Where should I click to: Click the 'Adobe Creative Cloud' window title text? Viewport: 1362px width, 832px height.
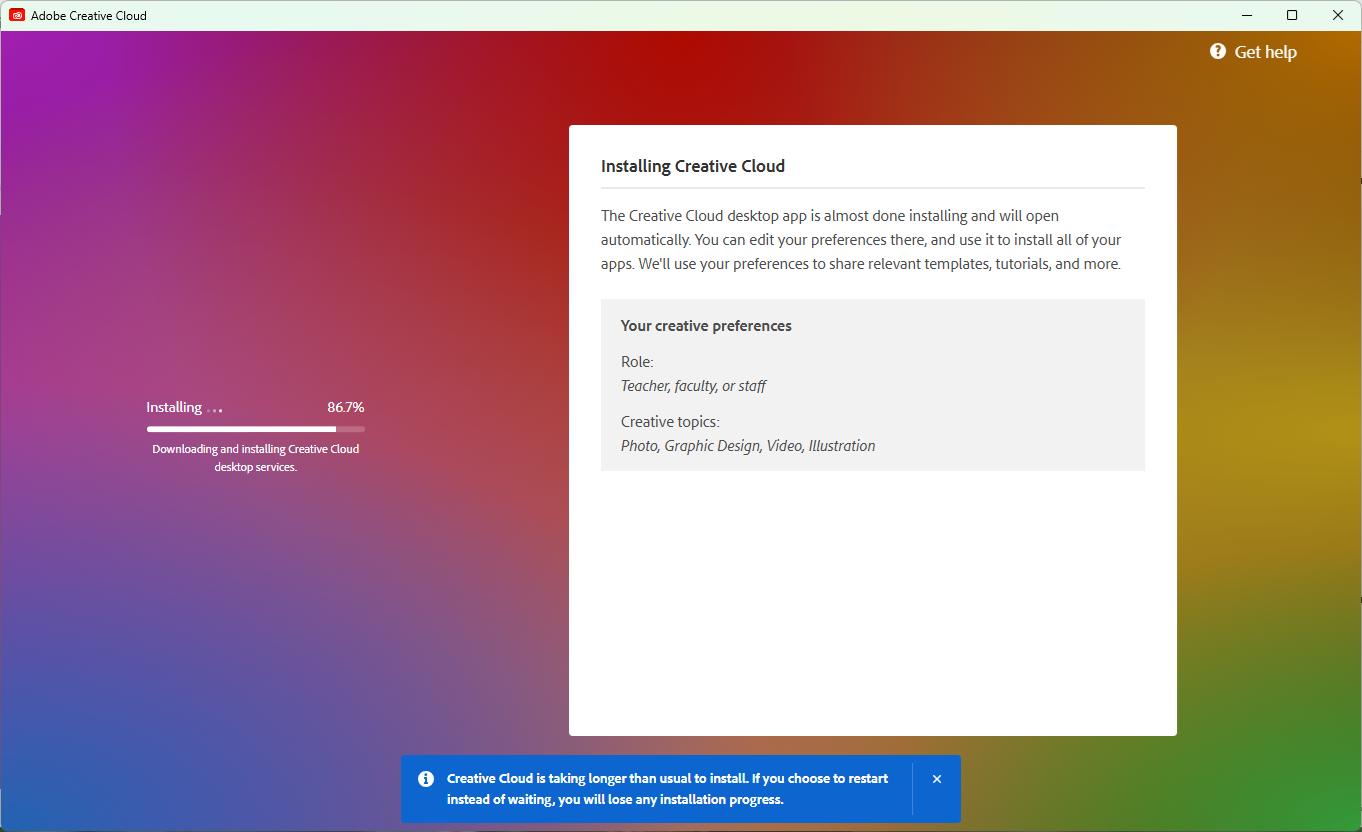point(88,15)
